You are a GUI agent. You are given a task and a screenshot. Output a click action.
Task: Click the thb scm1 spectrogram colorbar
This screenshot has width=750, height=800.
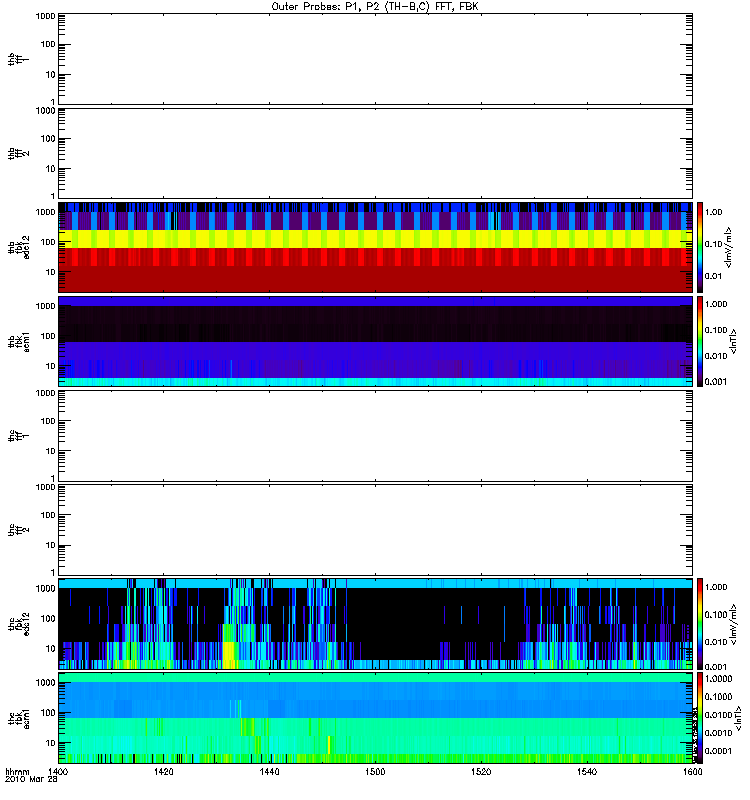pos(700,341)
